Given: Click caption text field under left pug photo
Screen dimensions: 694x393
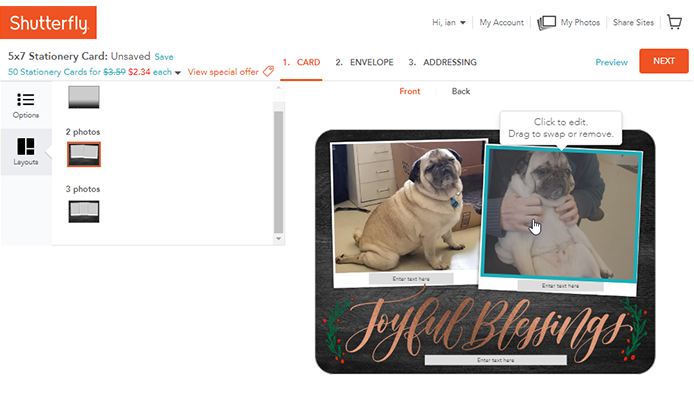Looking at the screenshot, I should click(x=411, y=278).
